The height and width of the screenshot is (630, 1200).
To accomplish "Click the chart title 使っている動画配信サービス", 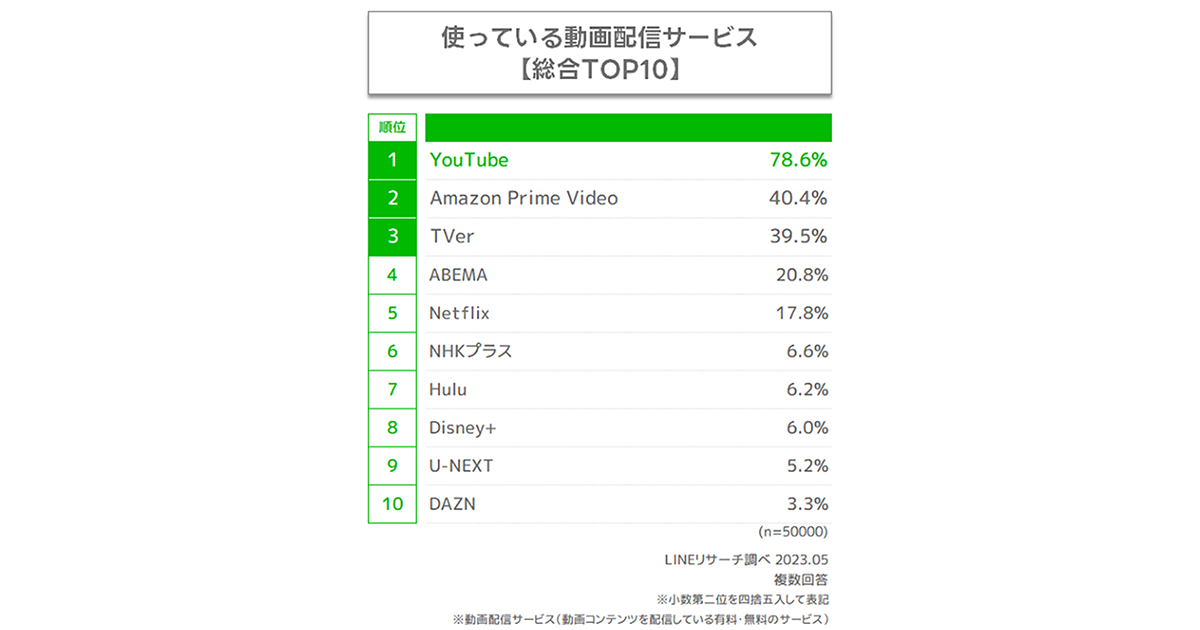I will click(x=600, y=38).
